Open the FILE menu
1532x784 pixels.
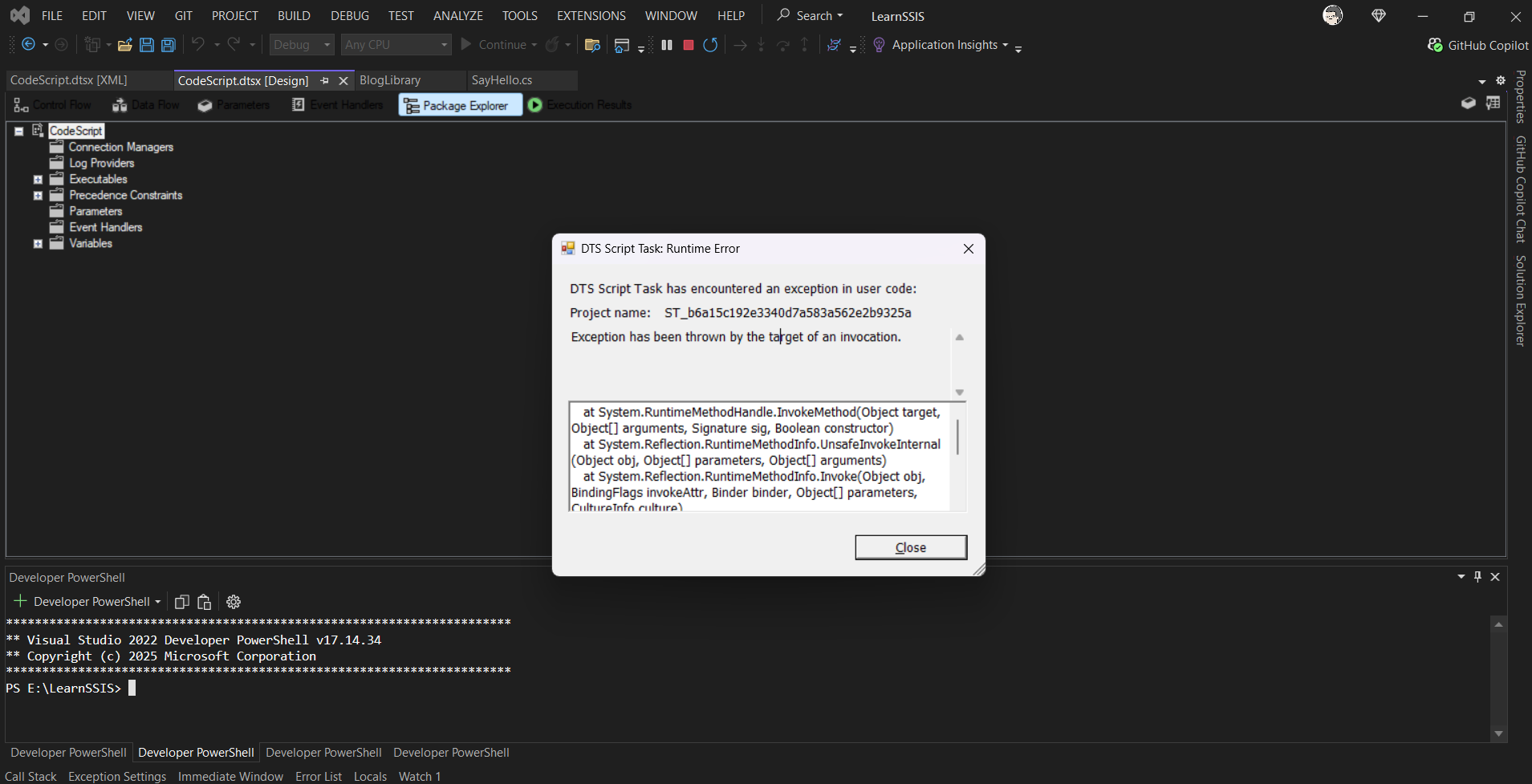pos(52,16)
